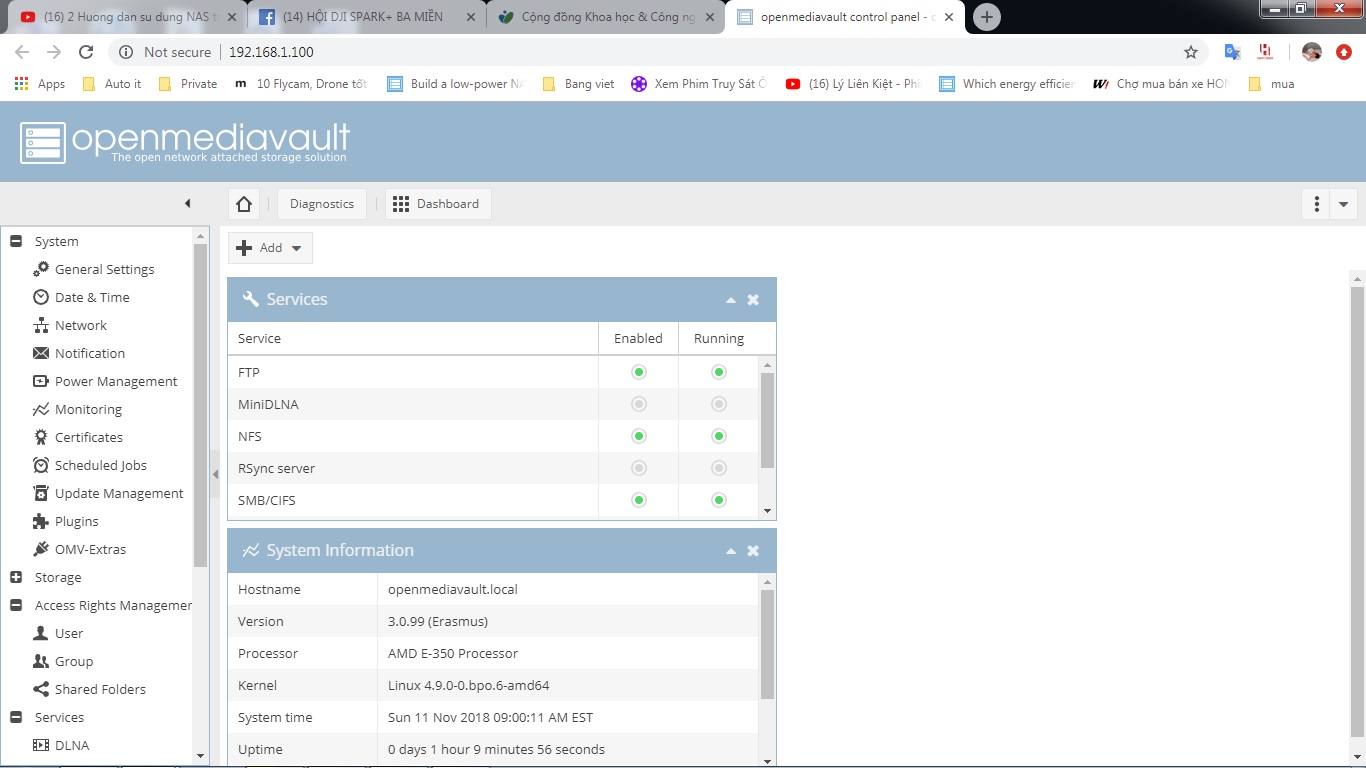
Task: Toggle SMB/CIFS Enabled indicator
Action: pos(639,500)
